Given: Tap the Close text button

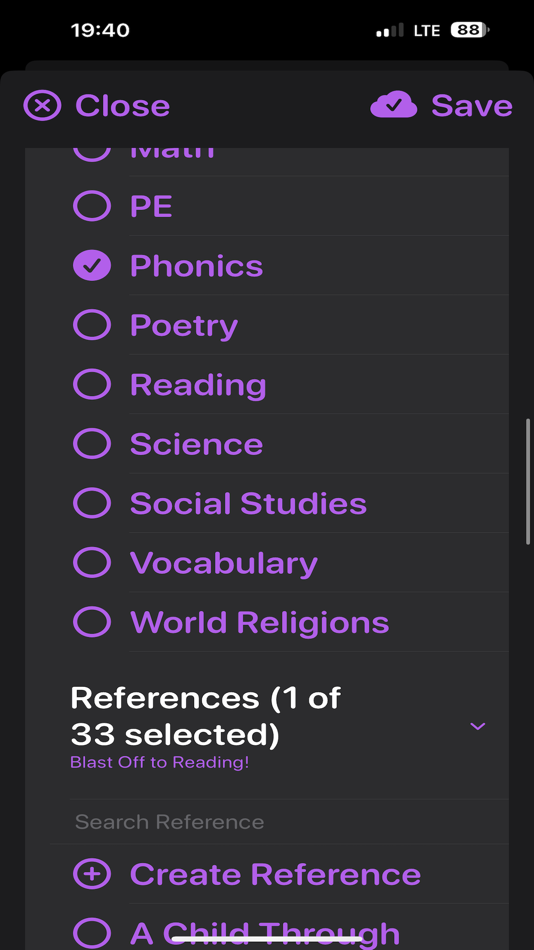Looking at the screenshot, I should (x=122, y=105).
